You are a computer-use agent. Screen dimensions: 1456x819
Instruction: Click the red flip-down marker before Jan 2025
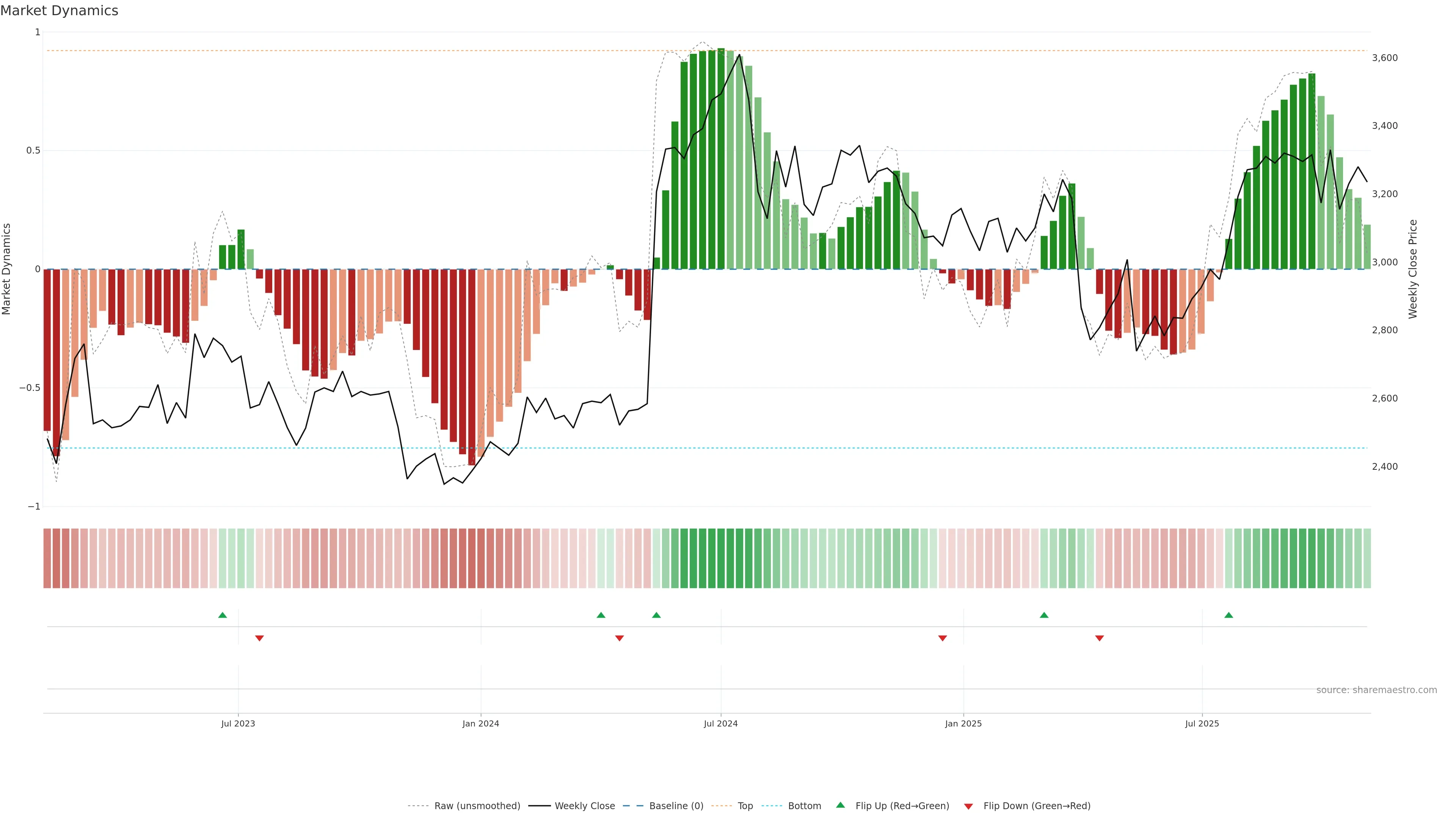click(942, 638)
